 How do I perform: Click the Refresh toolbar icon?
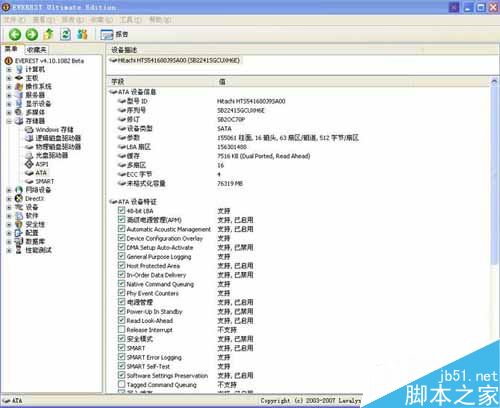point(66,34)
